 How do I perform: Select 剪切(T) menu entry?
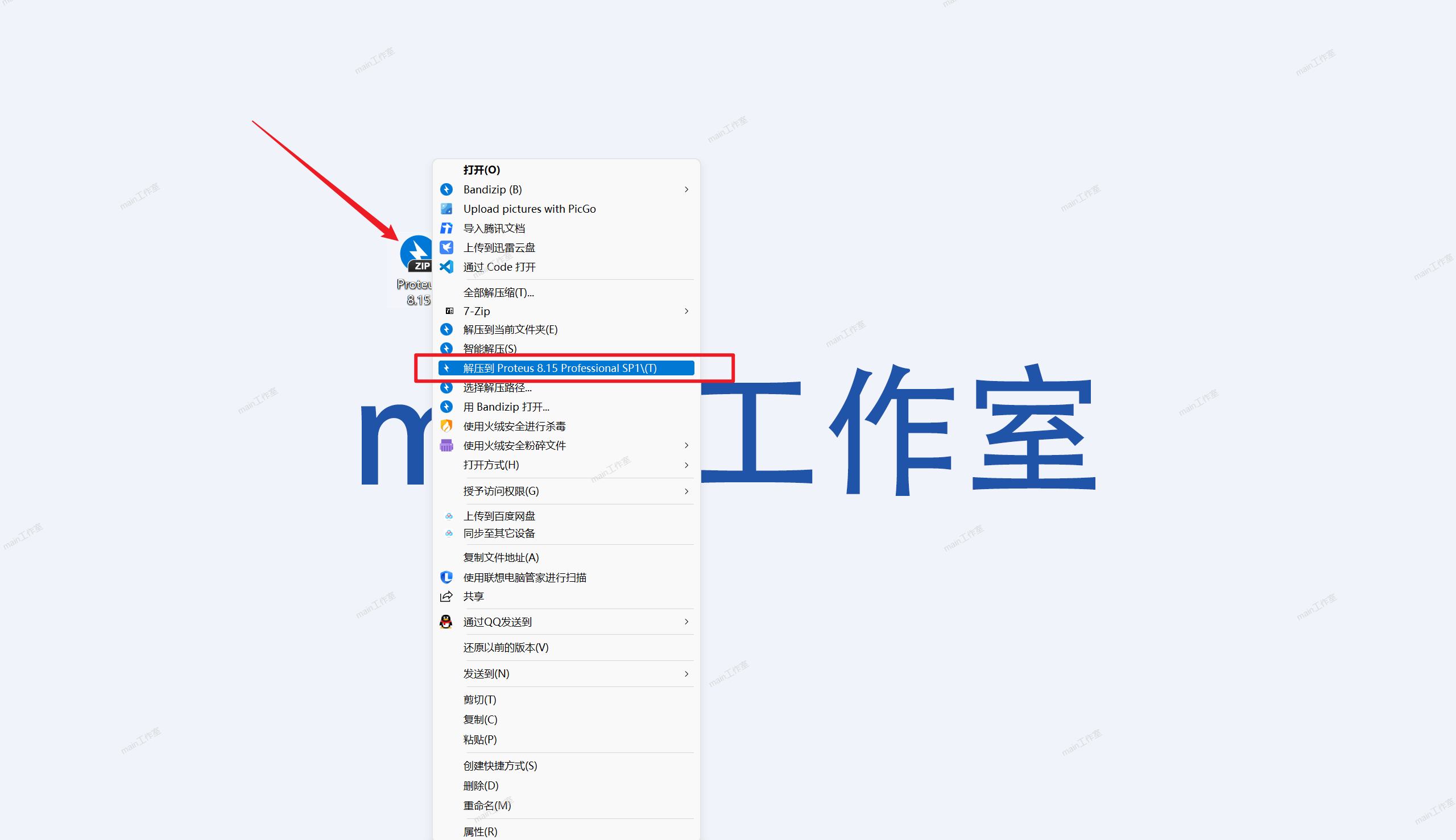point(566,699)
